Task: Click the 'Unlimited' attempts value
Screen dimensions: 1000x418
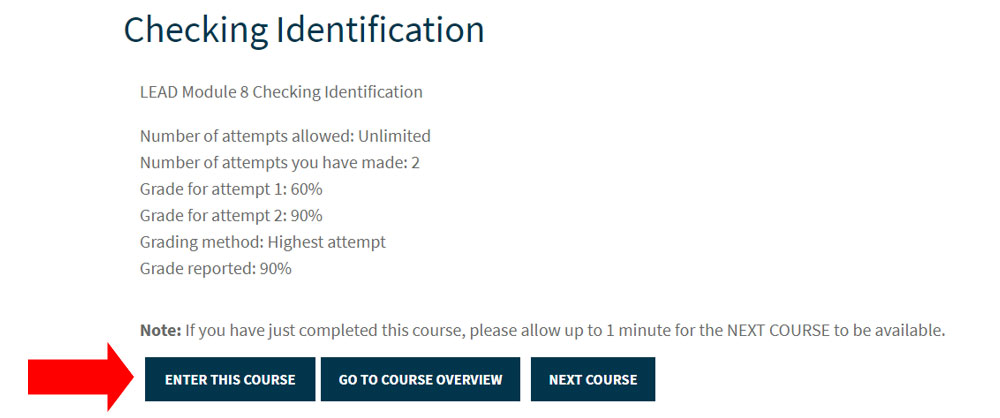Action: click(x=394, y=136)
